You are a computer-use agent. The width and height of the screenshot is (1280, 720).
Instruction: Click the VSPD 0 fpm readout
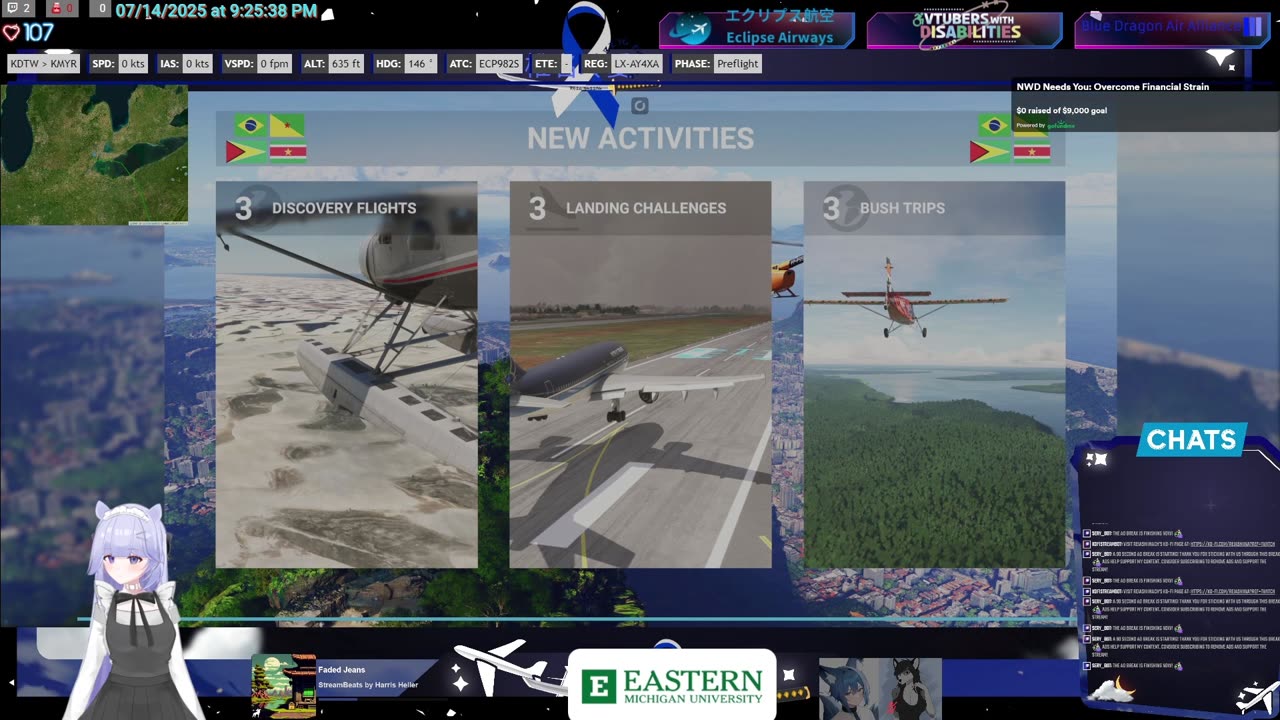(x=257, y=64)
